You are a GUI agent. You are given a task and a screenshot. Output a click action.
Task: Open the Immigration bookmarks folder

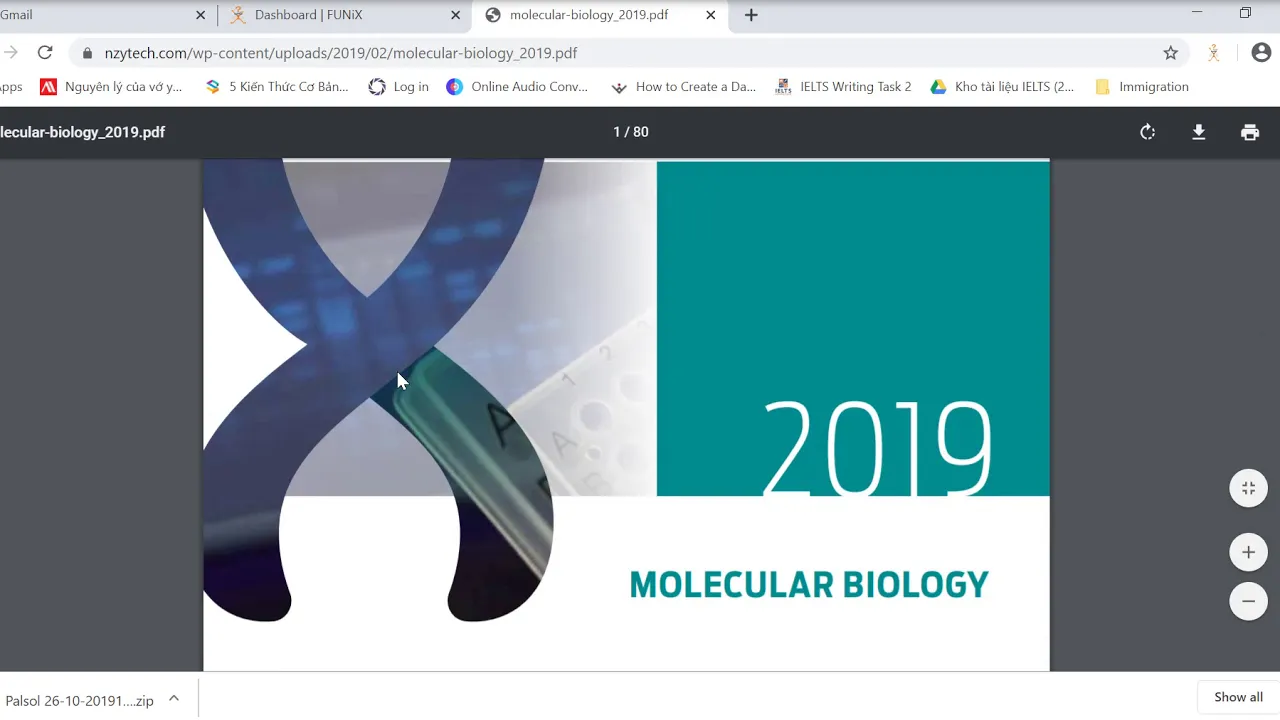point(1142,87)
